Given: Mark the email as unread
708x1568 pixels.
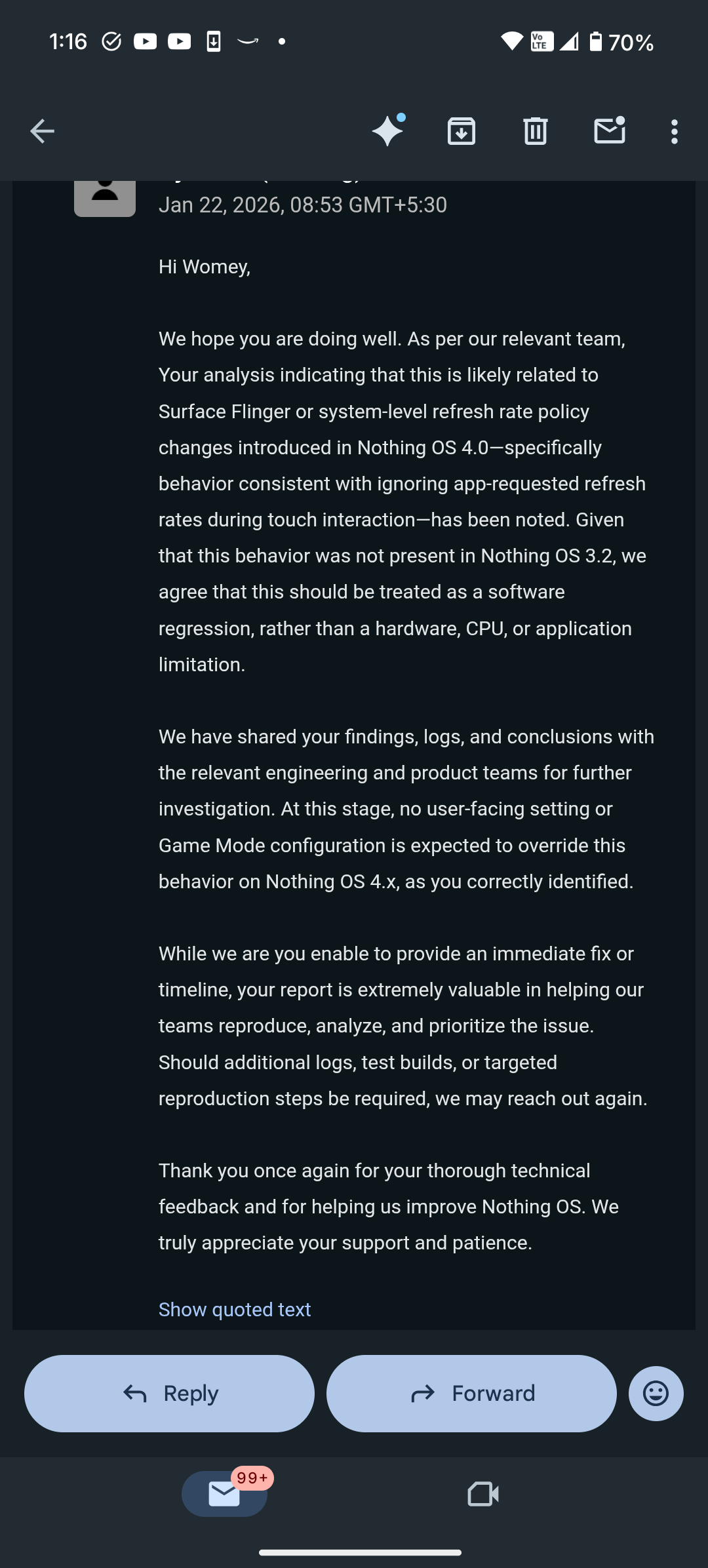Looking at the screenshot, I should point(609,130).
